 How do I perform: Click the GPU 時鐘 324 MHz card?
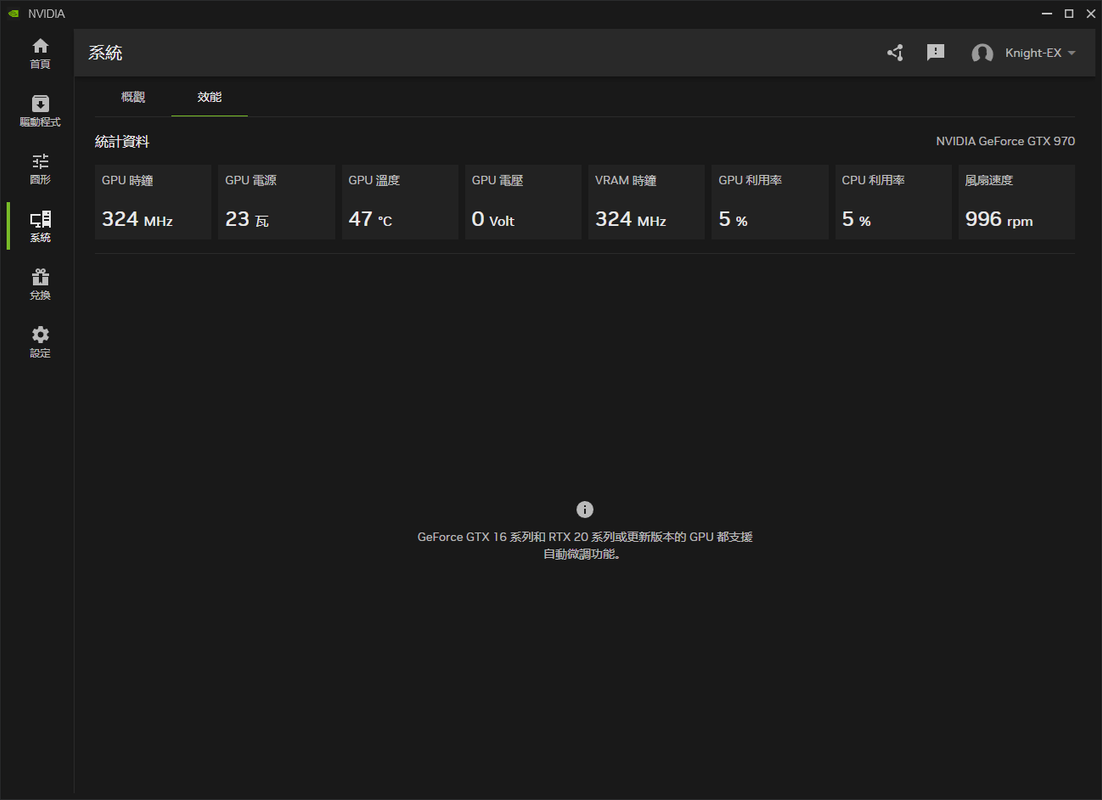pyautogui.click(x=153, y=202)
